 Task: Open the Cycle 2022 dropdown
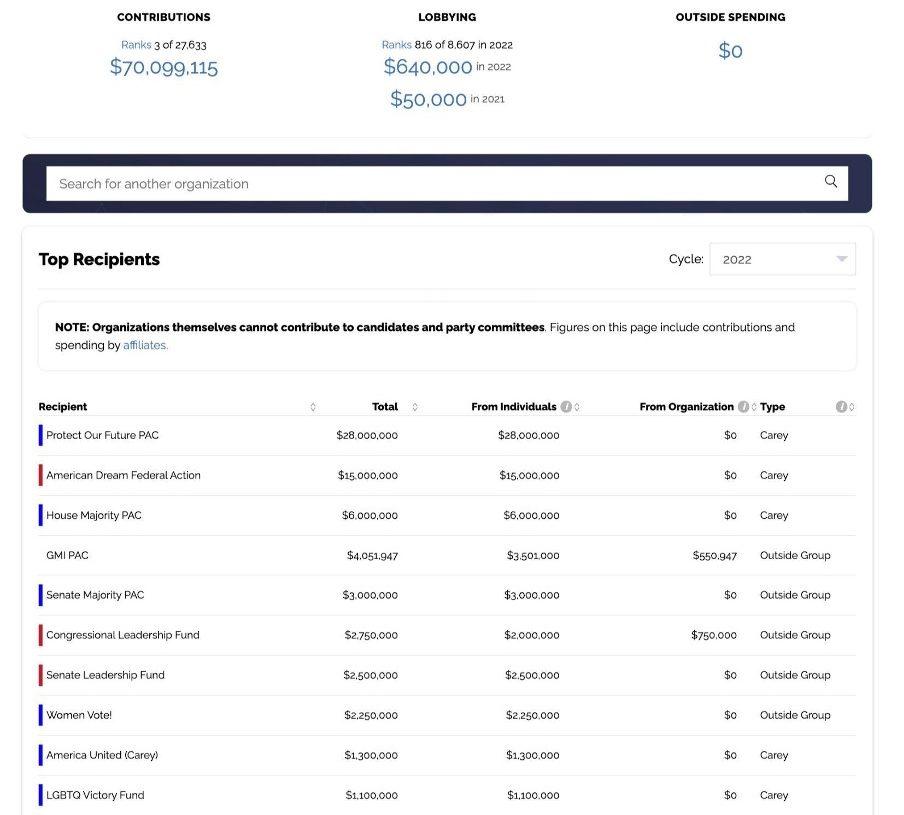coord(782,259)
